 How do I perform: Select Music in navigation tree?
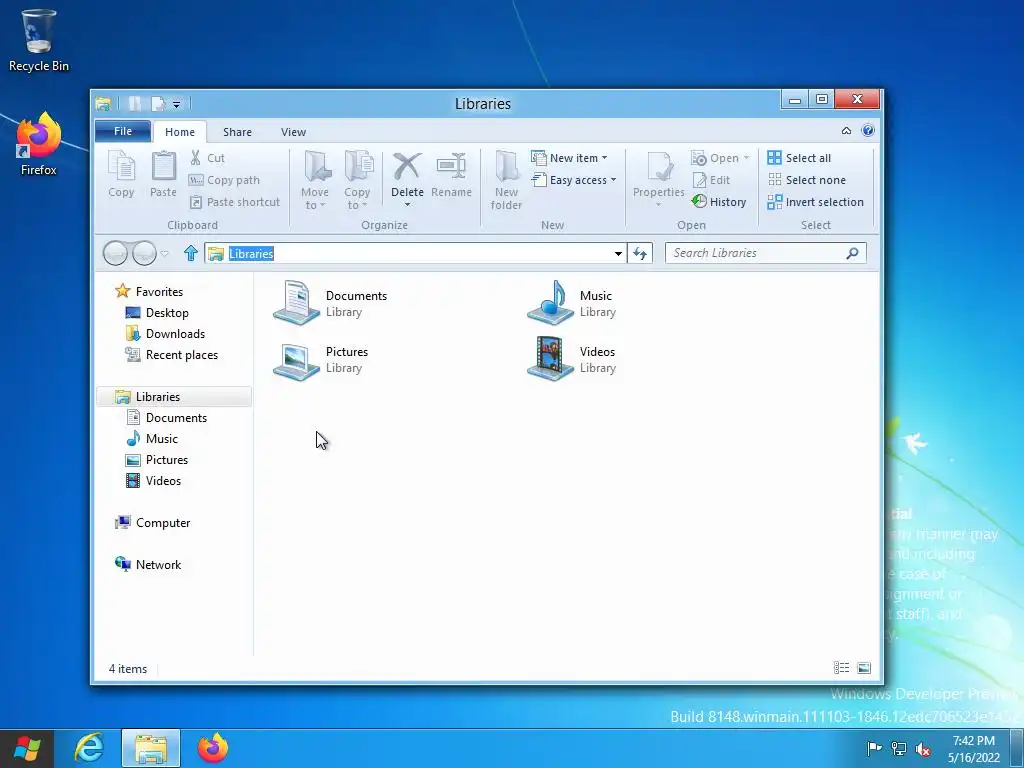point(152,439)
